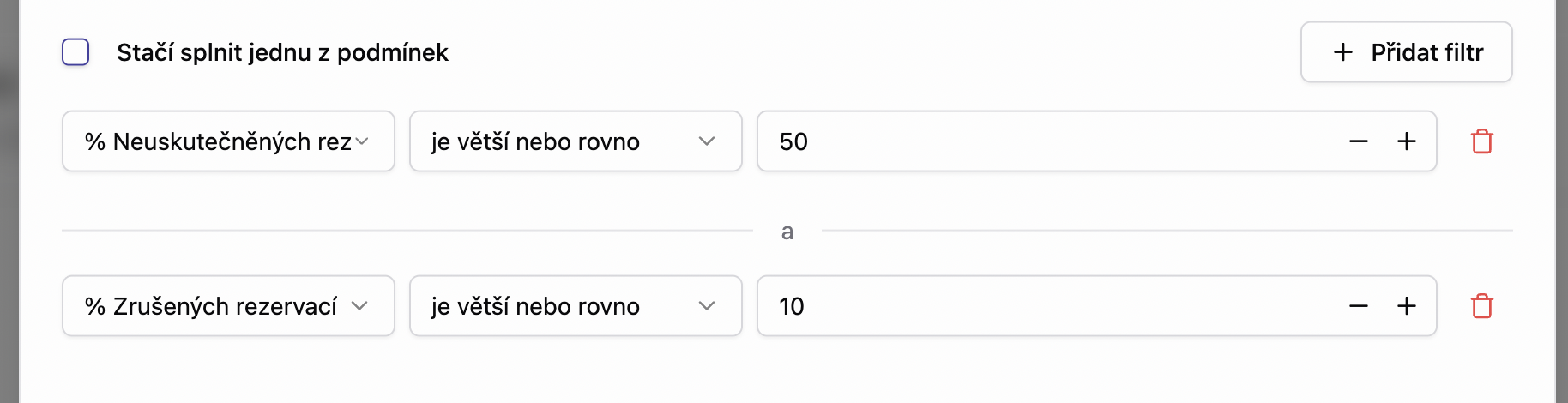Click the chevron next to '% Neuskutečněných rez'
This screenshot has height=403, width=1568.
click(x=362, y=141)
